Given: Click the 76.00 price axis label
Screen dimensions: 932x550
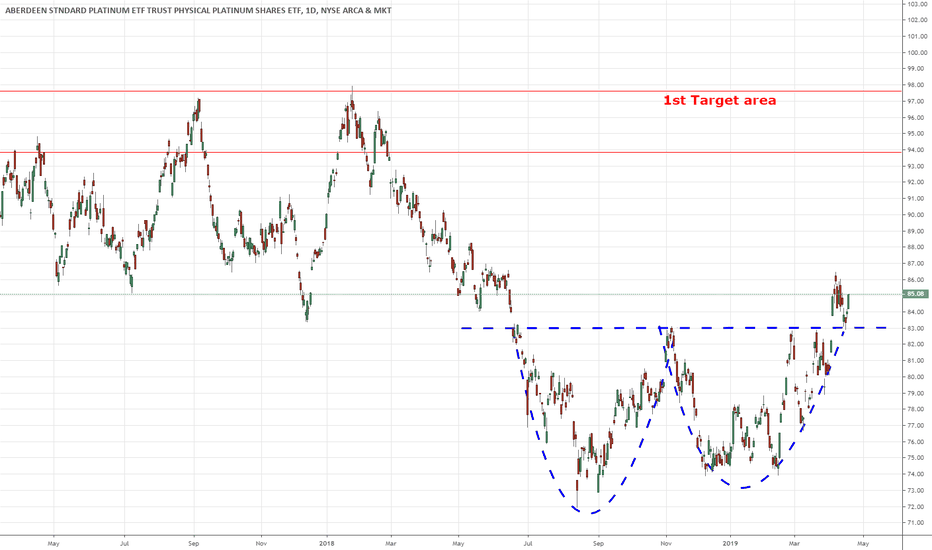Looking at the screenshot, I should (915, 442).
